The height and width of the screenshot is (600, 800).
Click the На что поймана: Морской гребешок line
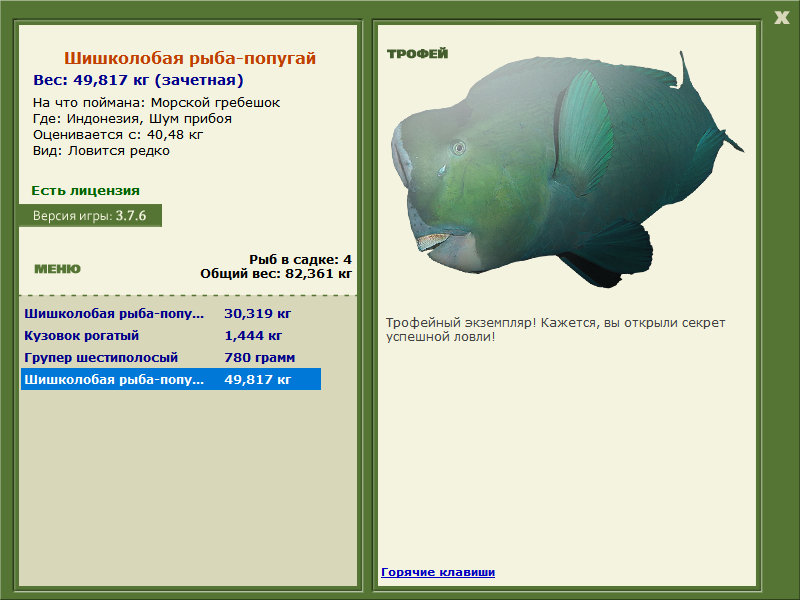click(156, 103)
